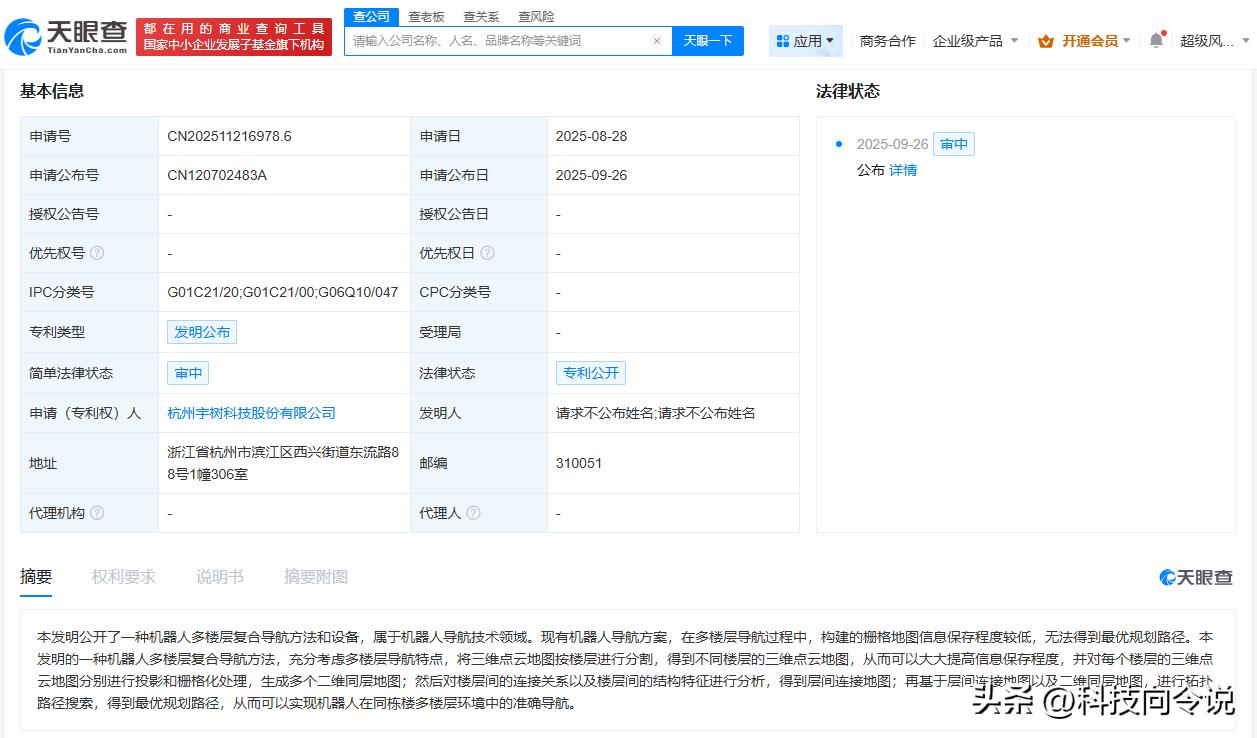1257x738 pixels.
Task: Click the TianYanCha logo
Action: (66, 37)
